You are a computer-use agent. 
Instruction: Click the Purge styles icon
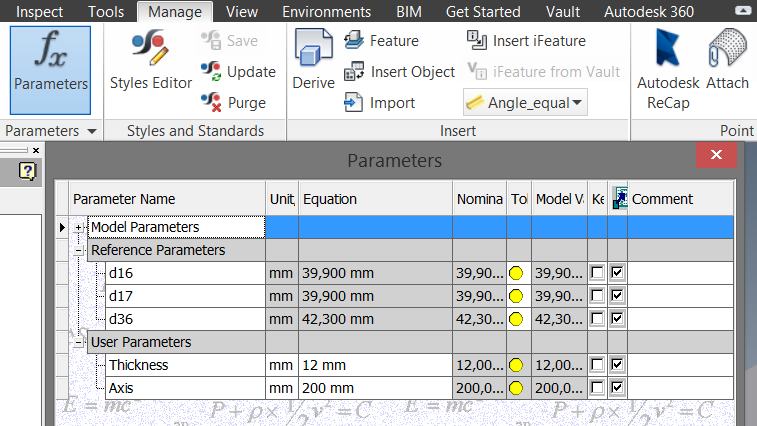(211, 102)
